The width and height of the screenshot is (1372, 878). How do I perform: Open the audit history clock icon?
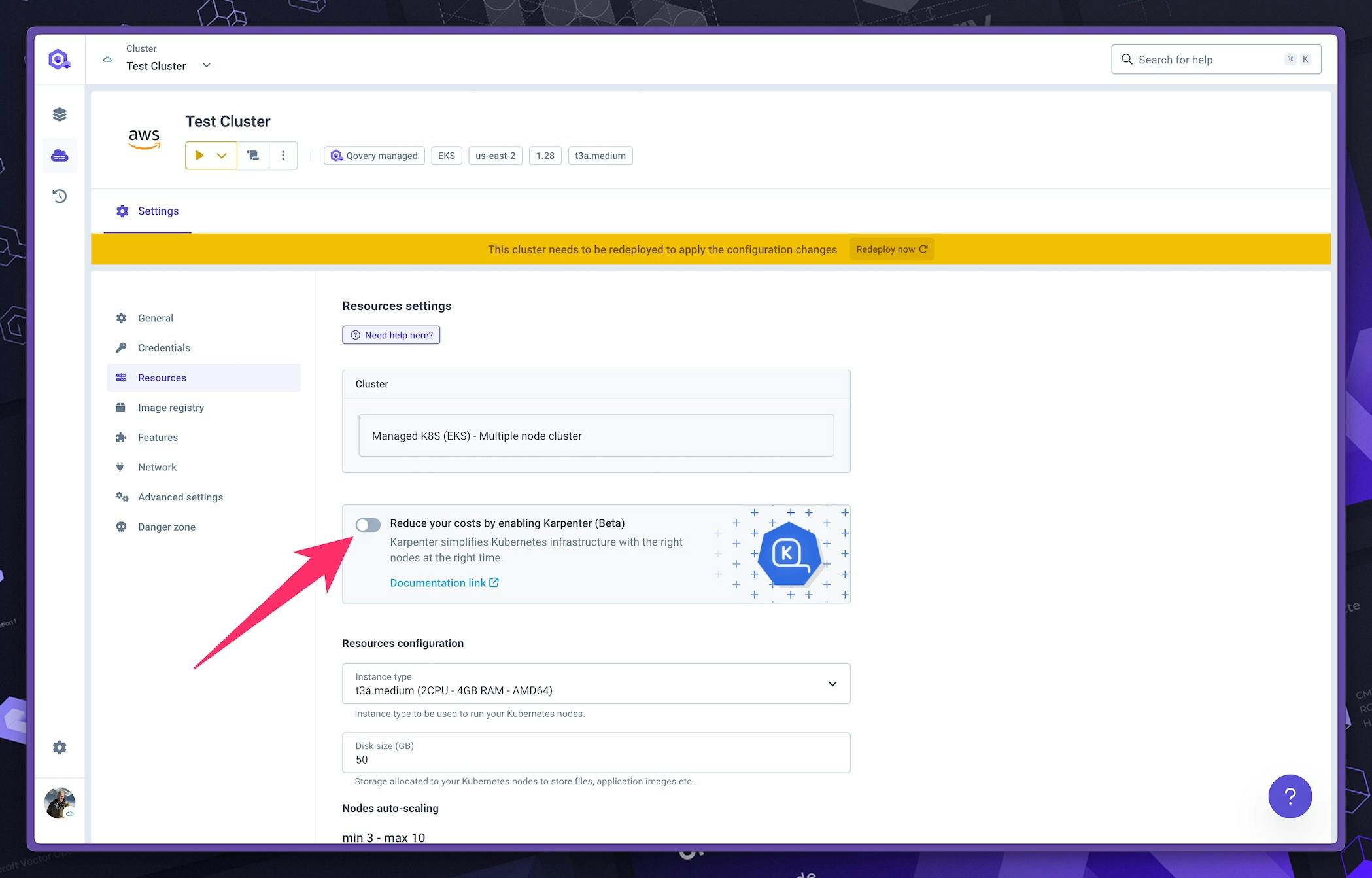pos(60,196)
